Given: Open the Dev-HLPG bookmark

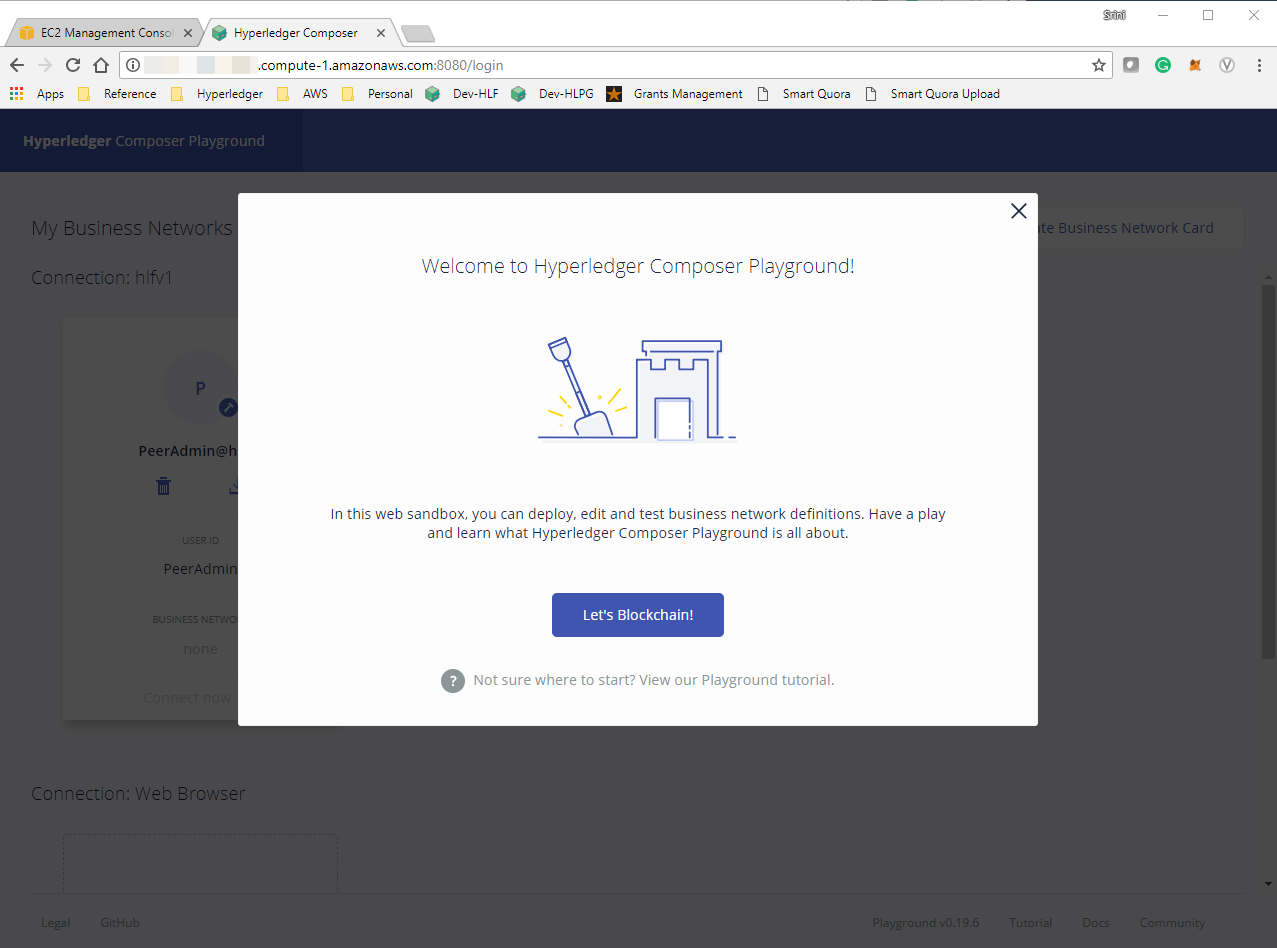Looking at the screenshot, I should pos(552,94).
